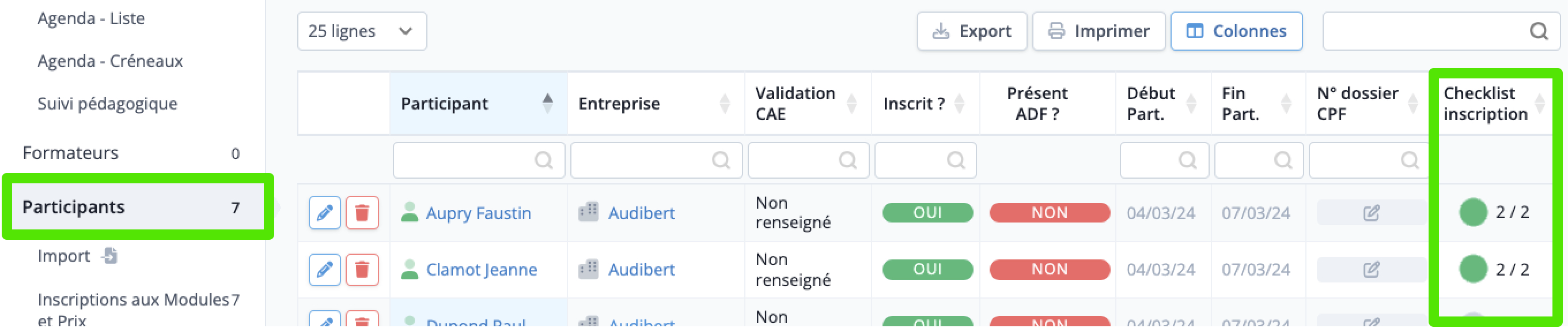Viewport: 1568px width, 328px height.
Task: Edit Clamot Jeanne with the pencil icon
Action: tap(324, 269)
